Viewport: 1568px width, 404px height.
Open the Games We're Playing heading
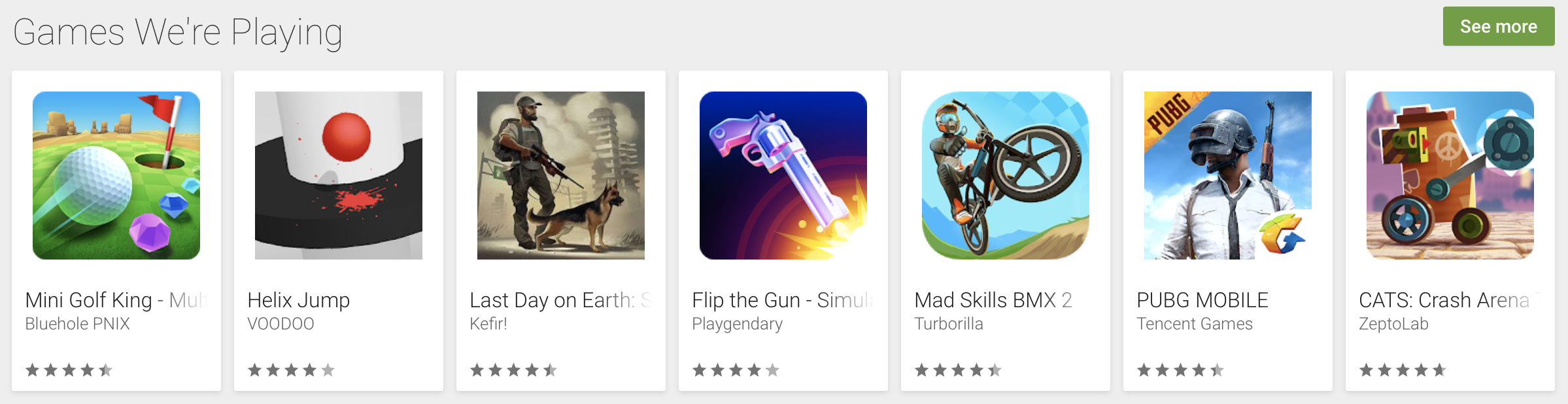[x=178, y=33]
